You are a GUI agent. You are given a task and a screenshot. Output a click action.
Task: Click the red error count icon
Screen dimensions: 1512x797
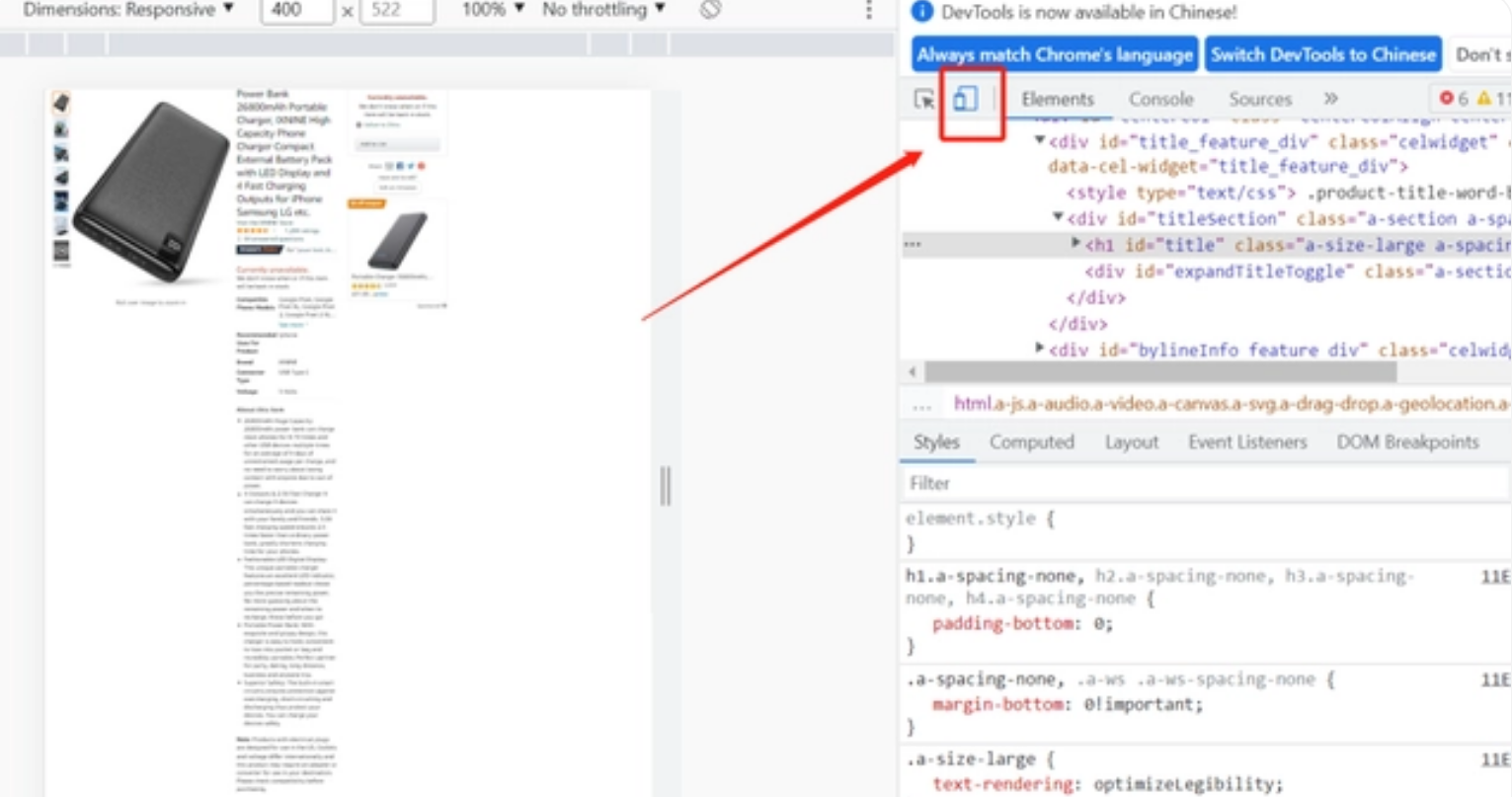click(1447, 99)
